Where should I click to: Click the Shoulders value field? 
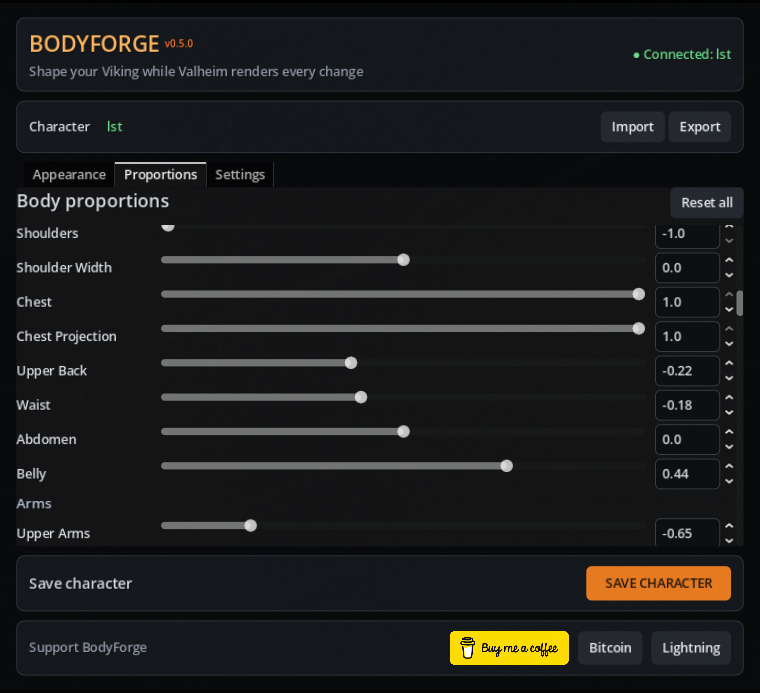[687, 235]
